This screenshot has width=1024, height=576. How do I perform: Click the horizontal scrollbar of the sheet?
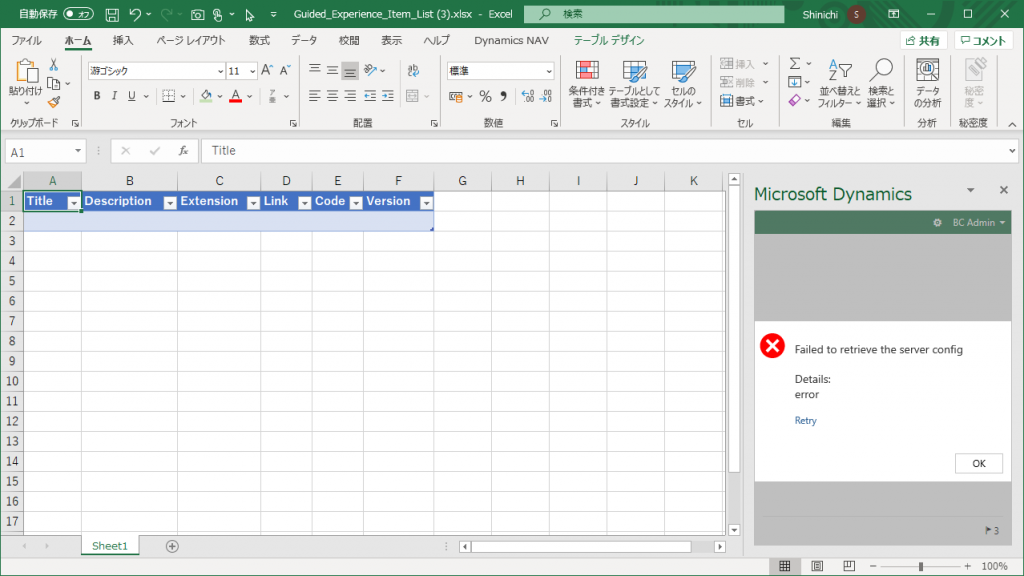[x=581, y=547]
